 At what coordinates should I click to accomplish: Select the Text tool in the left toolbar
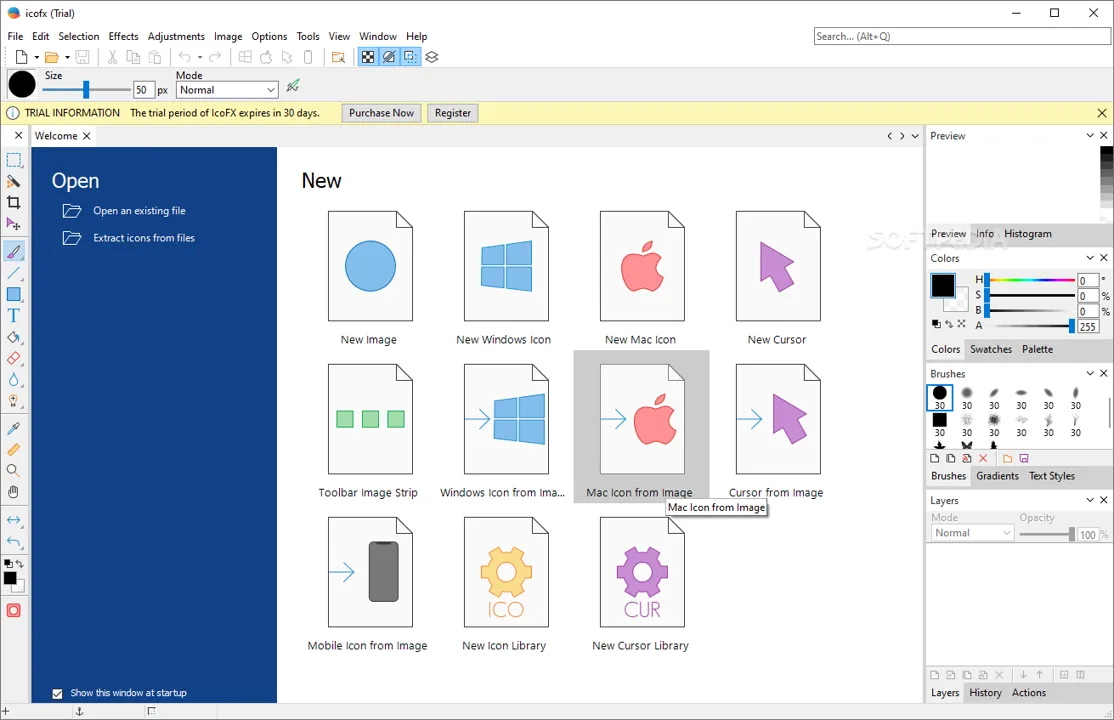[13, 316]
